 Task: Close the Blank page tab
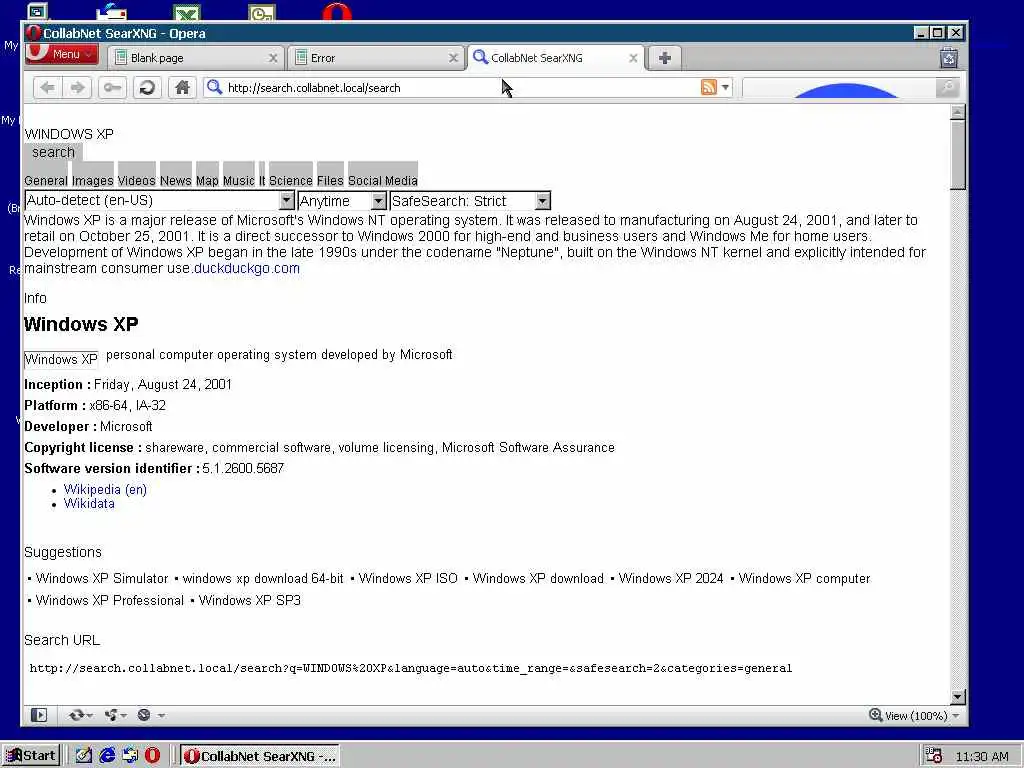tap(273, 58)
